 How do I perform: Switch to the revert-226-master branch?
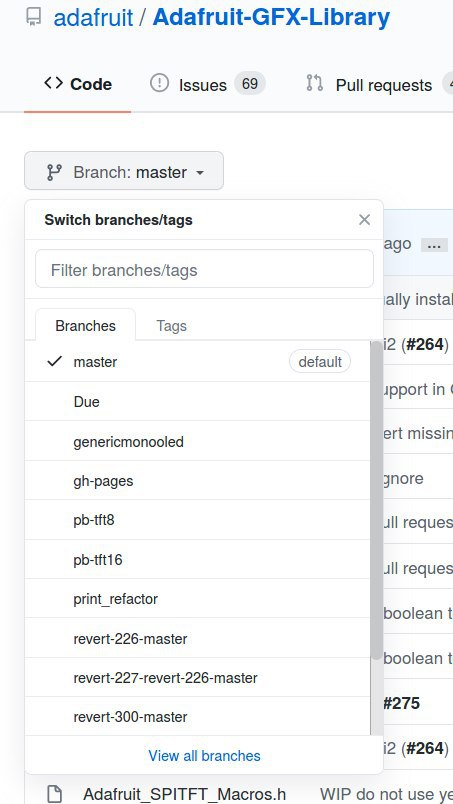197,638
